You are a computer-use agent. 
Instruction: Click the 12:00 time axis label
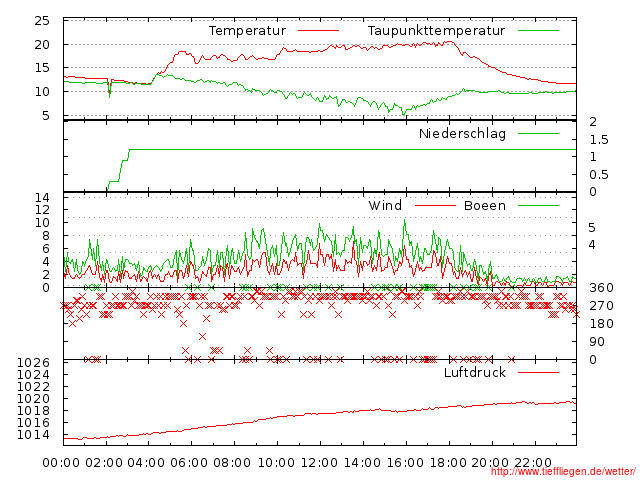pos(319,463)
